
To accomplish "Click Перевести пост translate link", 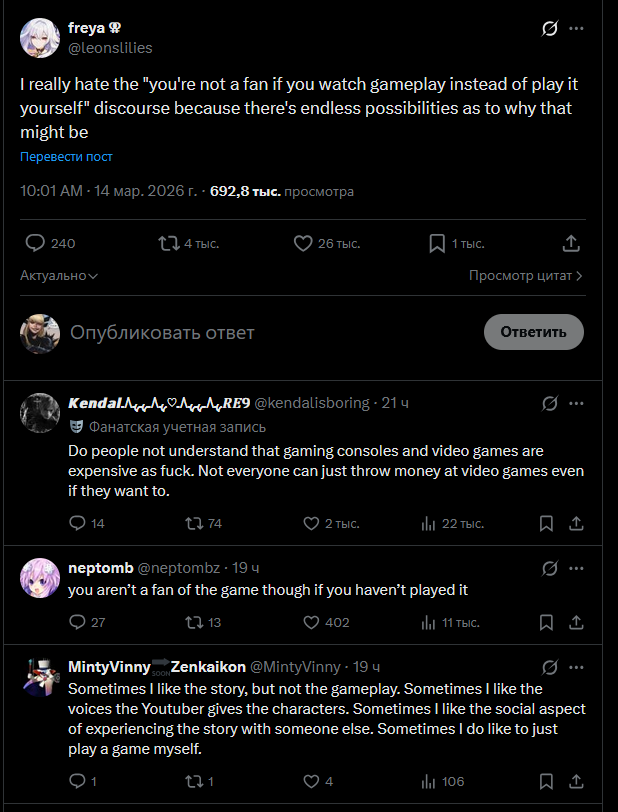I will tap(66, 157).
